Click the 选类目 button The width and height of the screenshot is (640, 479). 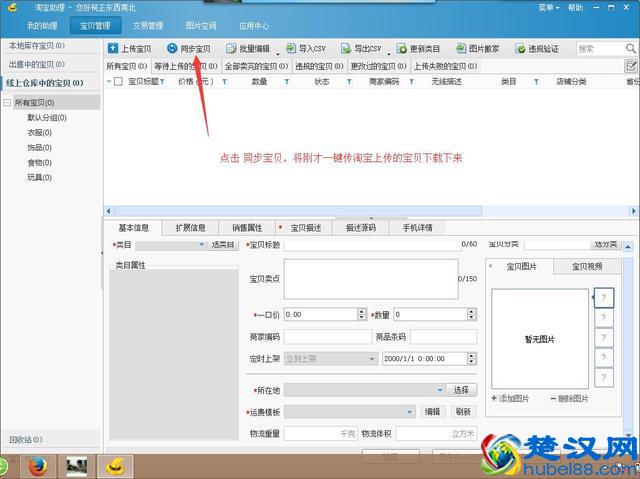[x=222, y=245]
